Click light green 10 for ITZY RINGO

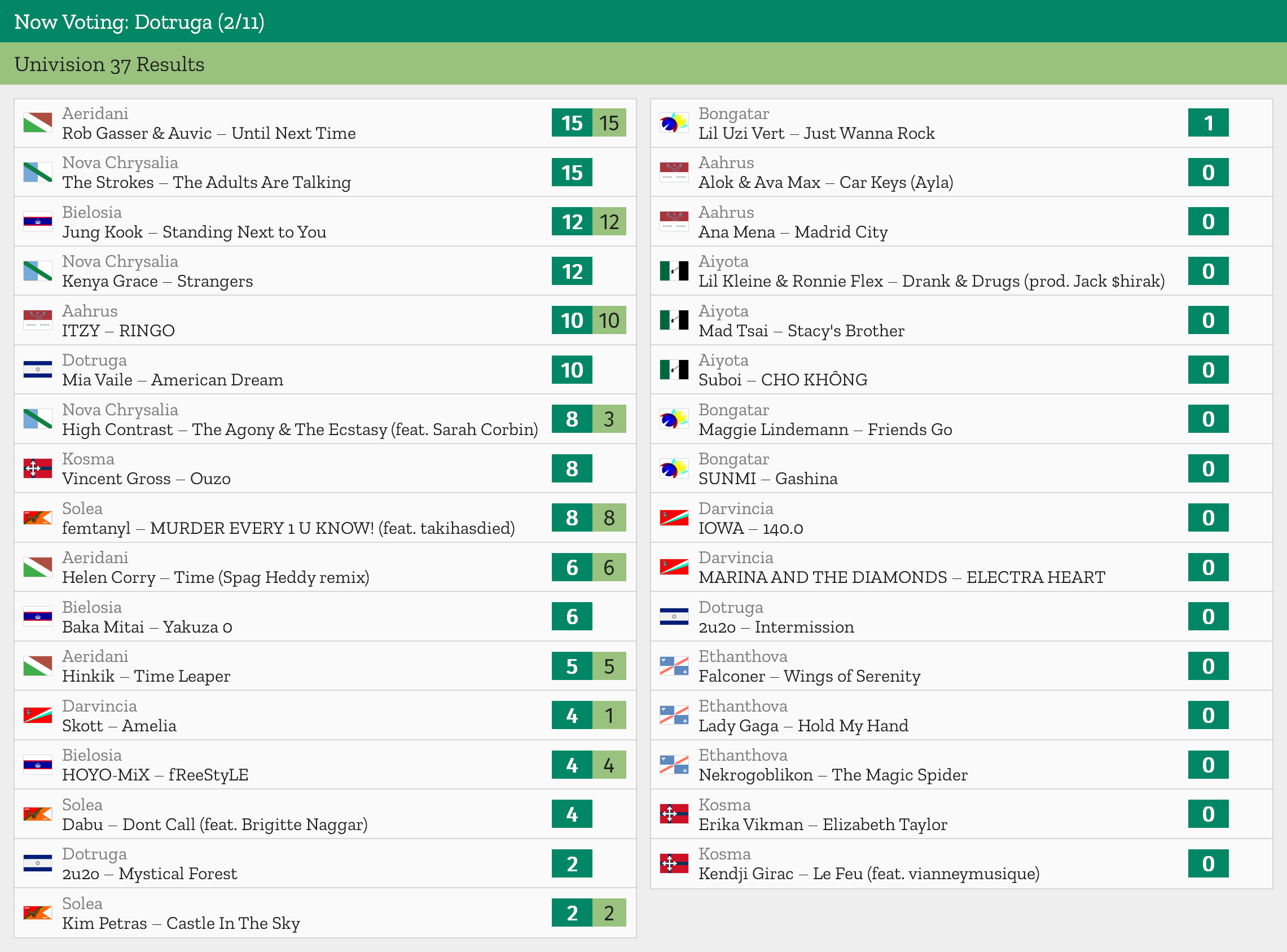[609, 321]
